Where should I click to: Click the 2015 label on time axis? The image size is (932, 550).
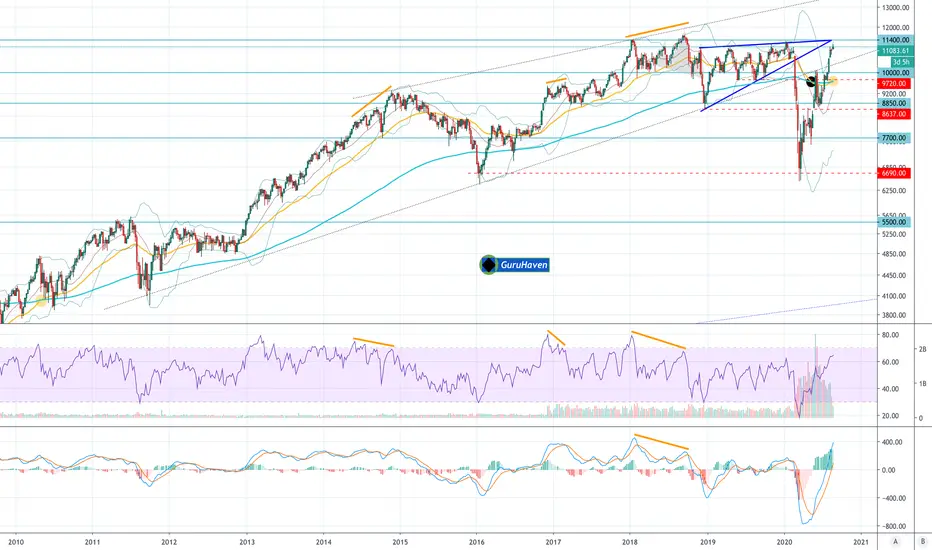tap(400, 542)
